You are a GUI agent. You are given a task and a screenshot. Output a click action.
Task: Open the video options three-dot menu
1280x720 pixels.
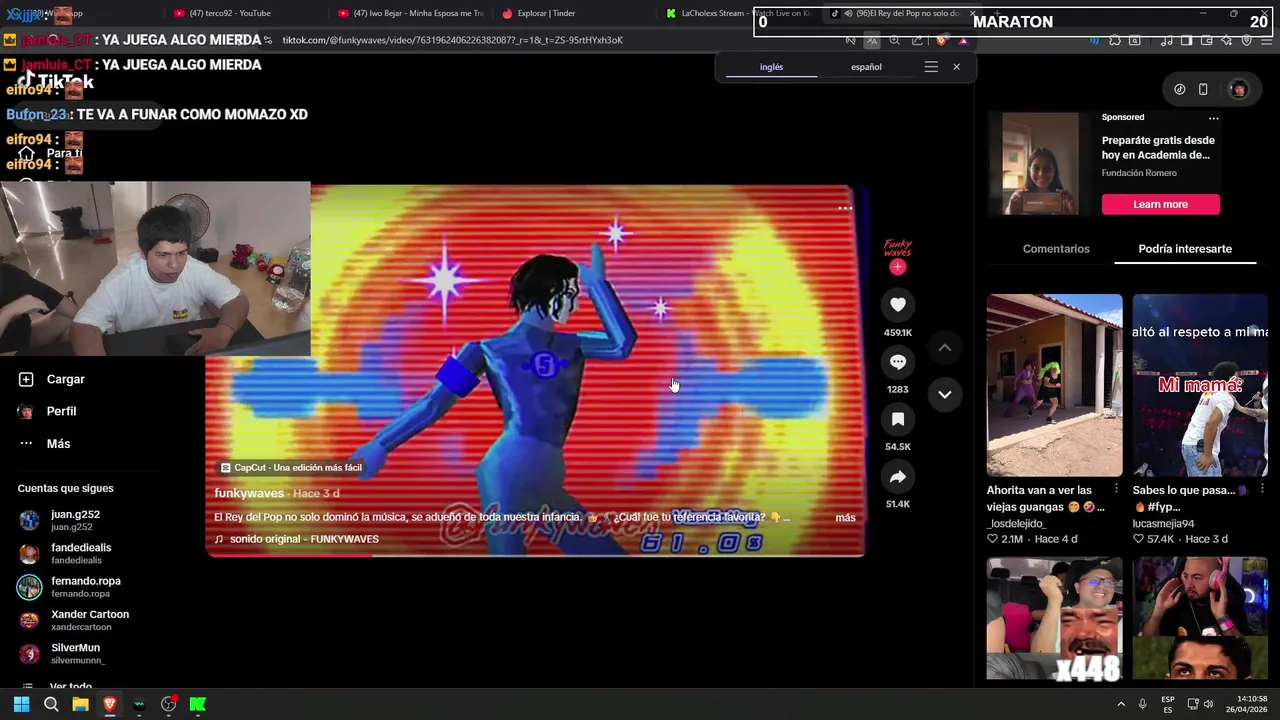(845, 208)
